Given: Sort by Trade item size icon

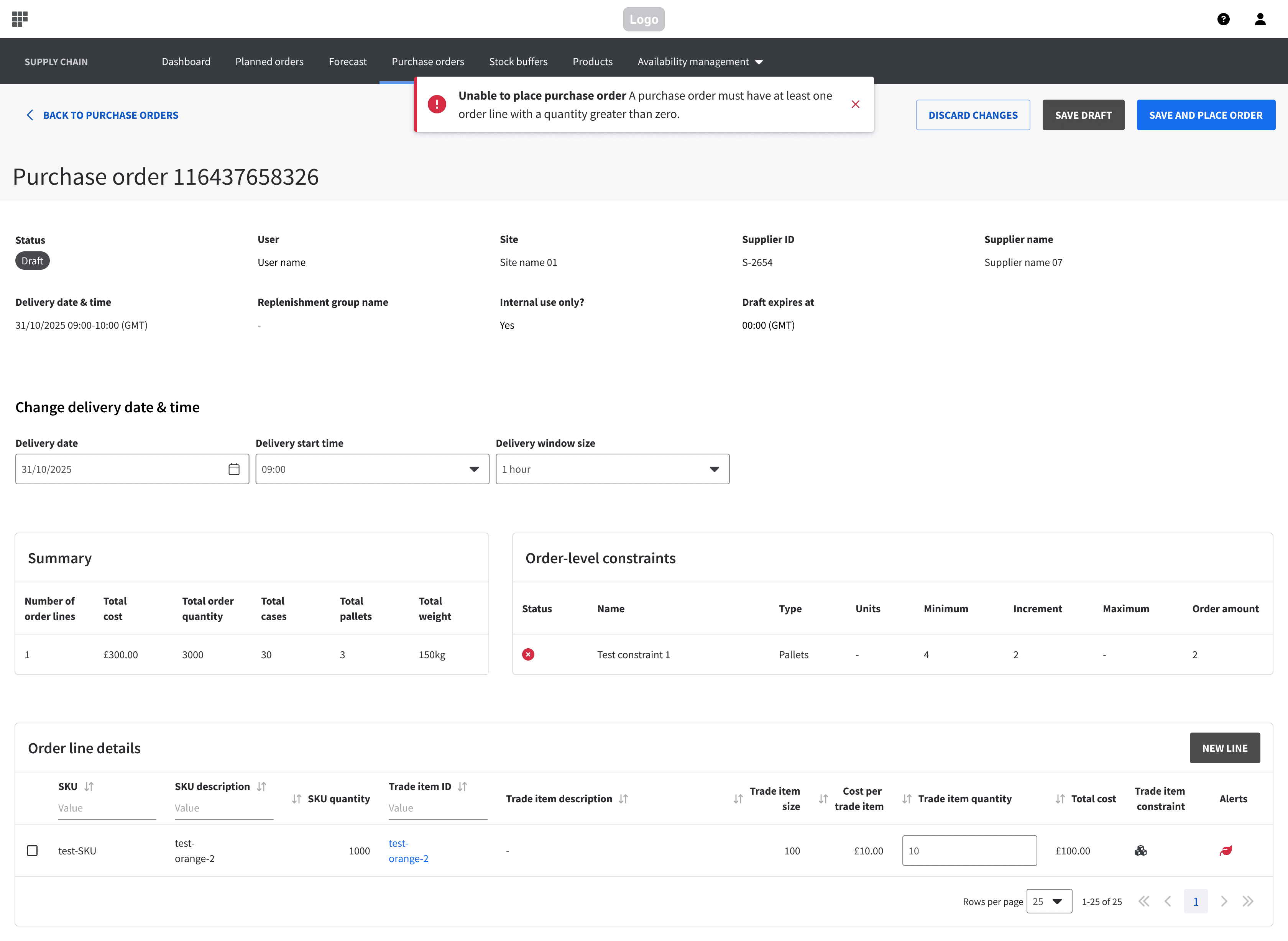Looking at the screenshot, I should point(739,798).
